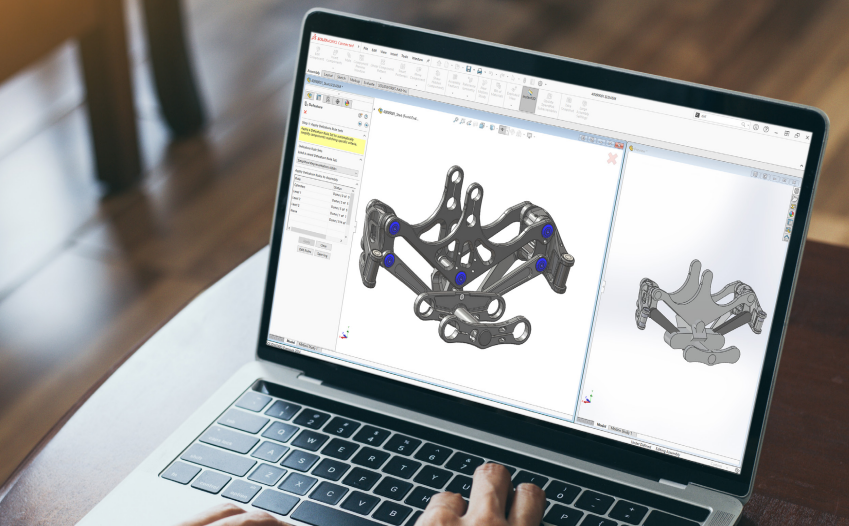This screenshot has width=849, height=526.
Task: Click the Display Style cube icon
Action: point(492,127)
